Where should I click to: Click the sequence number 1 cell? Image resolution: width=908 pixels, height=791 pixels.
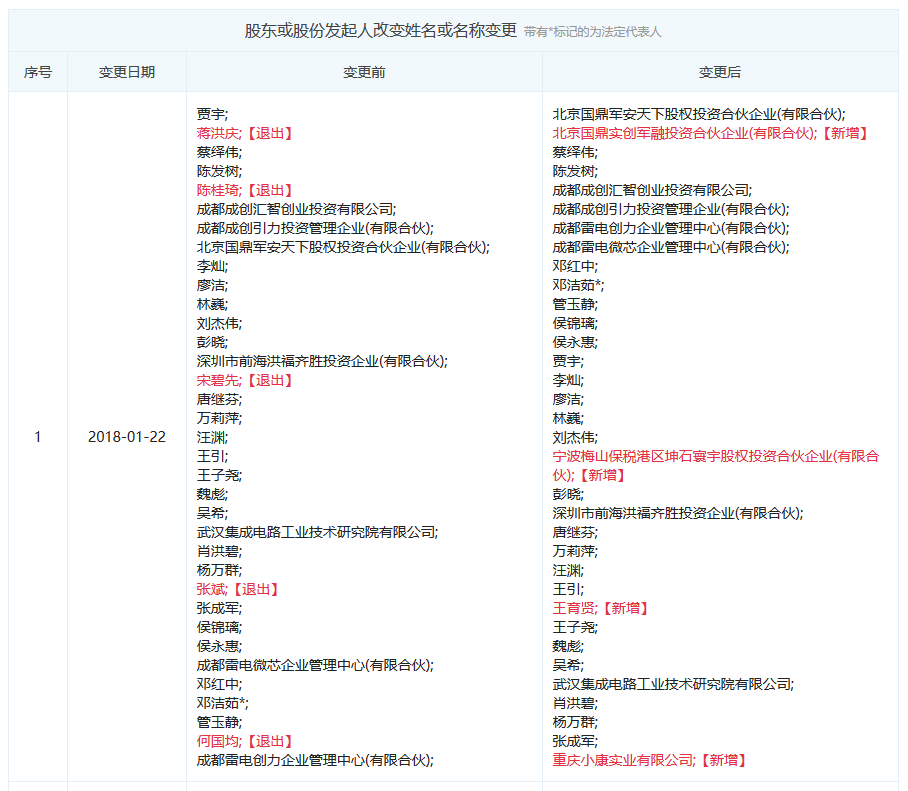pos(38,437)
